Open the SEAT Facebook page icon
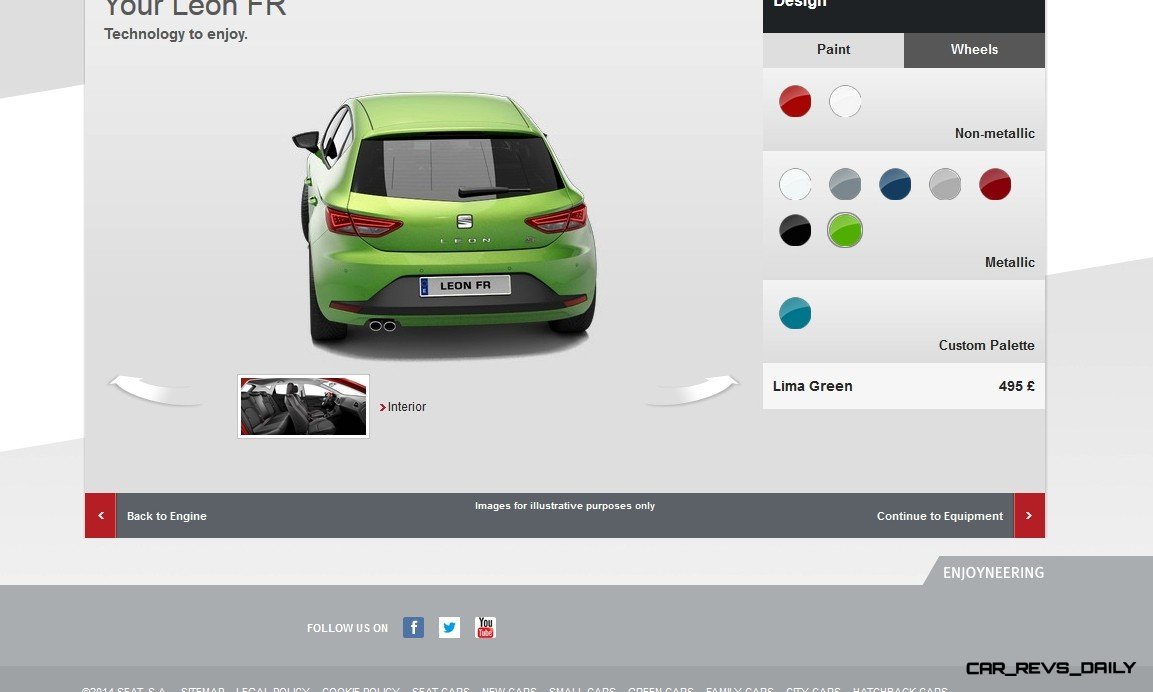The height and width of the screenshot is (692, 1153). pyautogui.click(x=413, y=627)
